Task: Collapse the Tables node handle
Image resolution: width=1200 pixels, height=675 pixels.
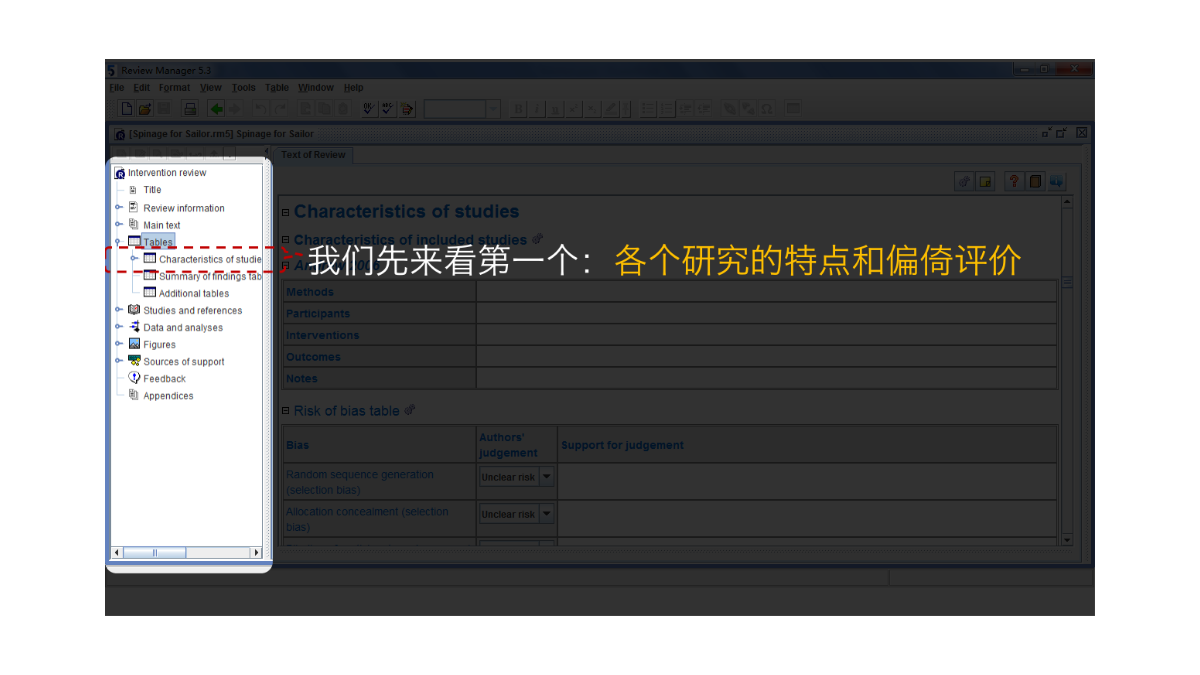Action: click(118, 241)
